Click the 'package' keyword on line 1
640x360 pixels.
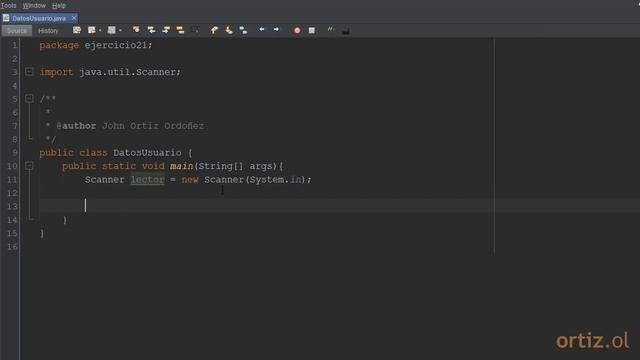coord(59,45)
